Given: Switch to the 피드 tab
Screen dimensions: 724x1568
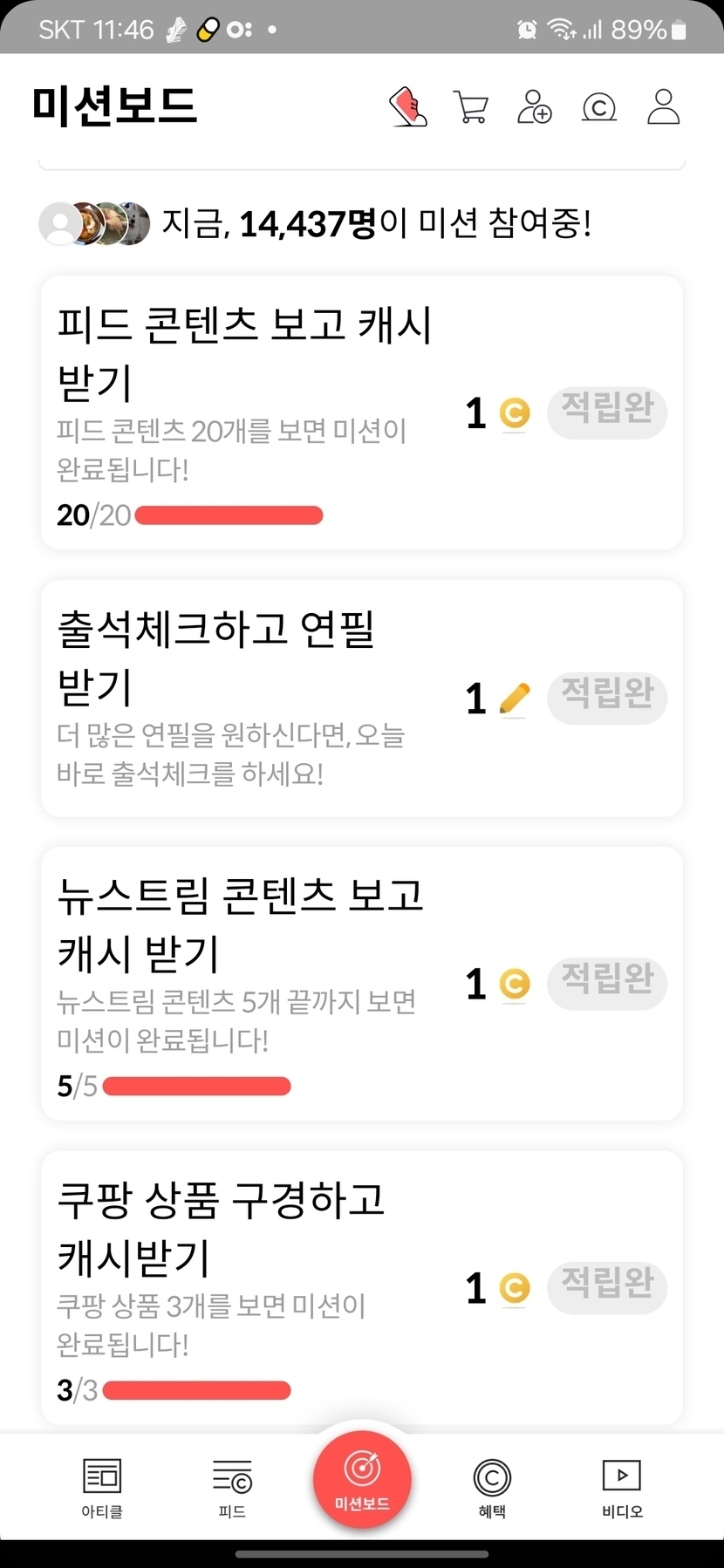Looking at the screenshot, I should [x=232, y=1488].
